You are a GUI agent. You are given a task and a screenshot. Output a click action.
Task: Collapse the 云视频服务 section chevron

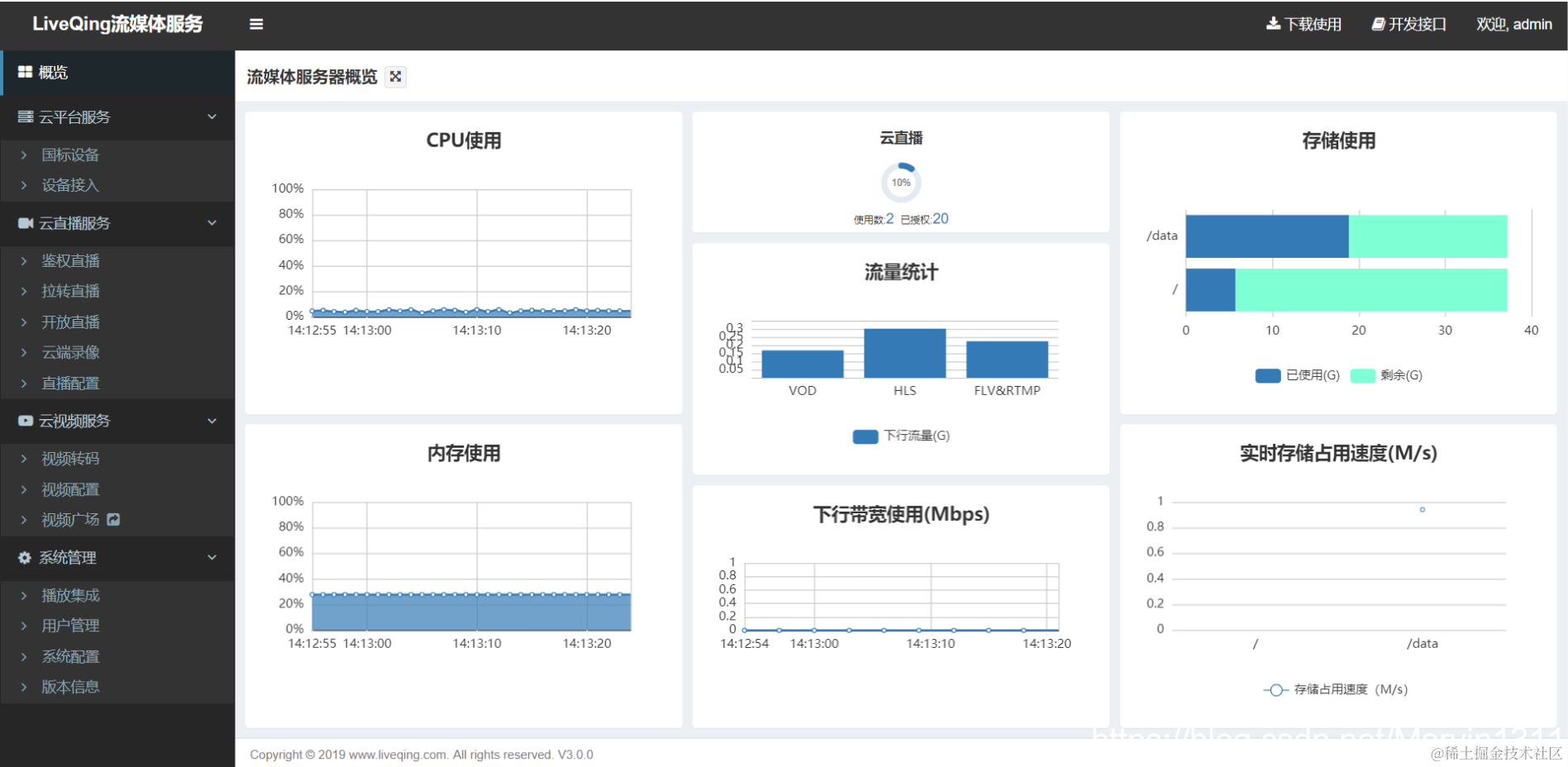pos(212,421)
